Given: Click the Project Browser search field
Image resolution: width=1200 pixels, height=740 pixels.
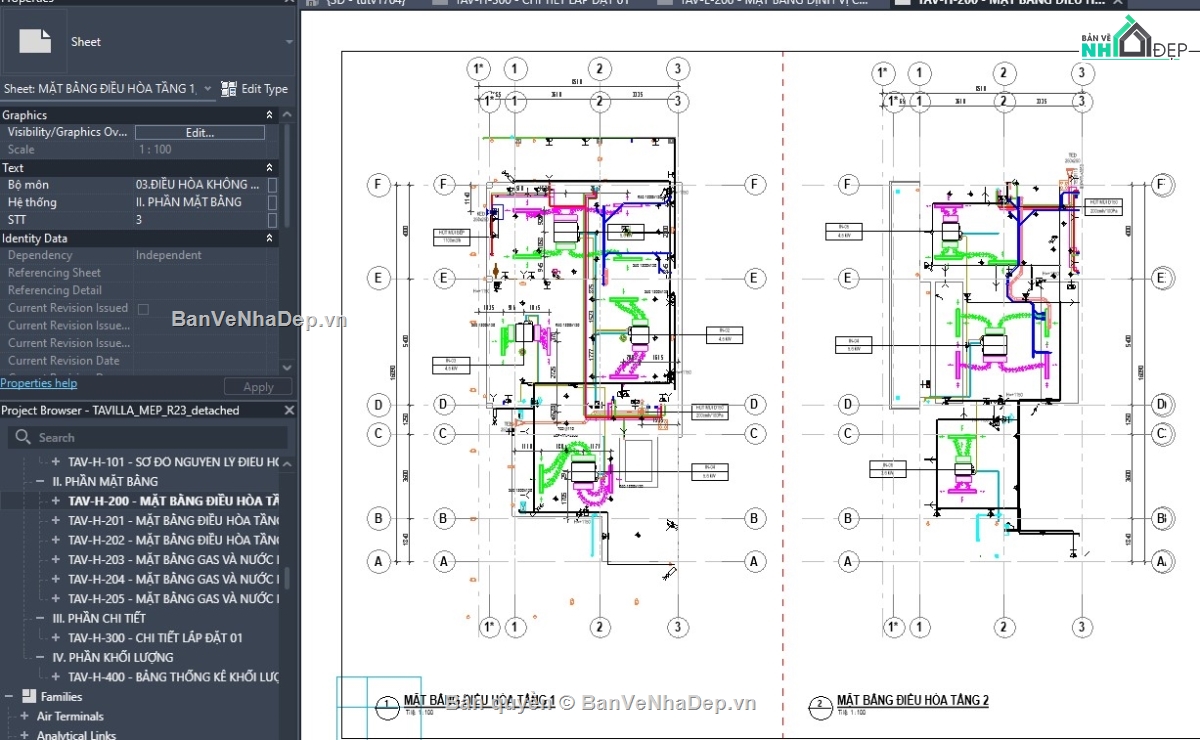Looking at the screenshot, I should pyautogui.click(x=147, y=437).
